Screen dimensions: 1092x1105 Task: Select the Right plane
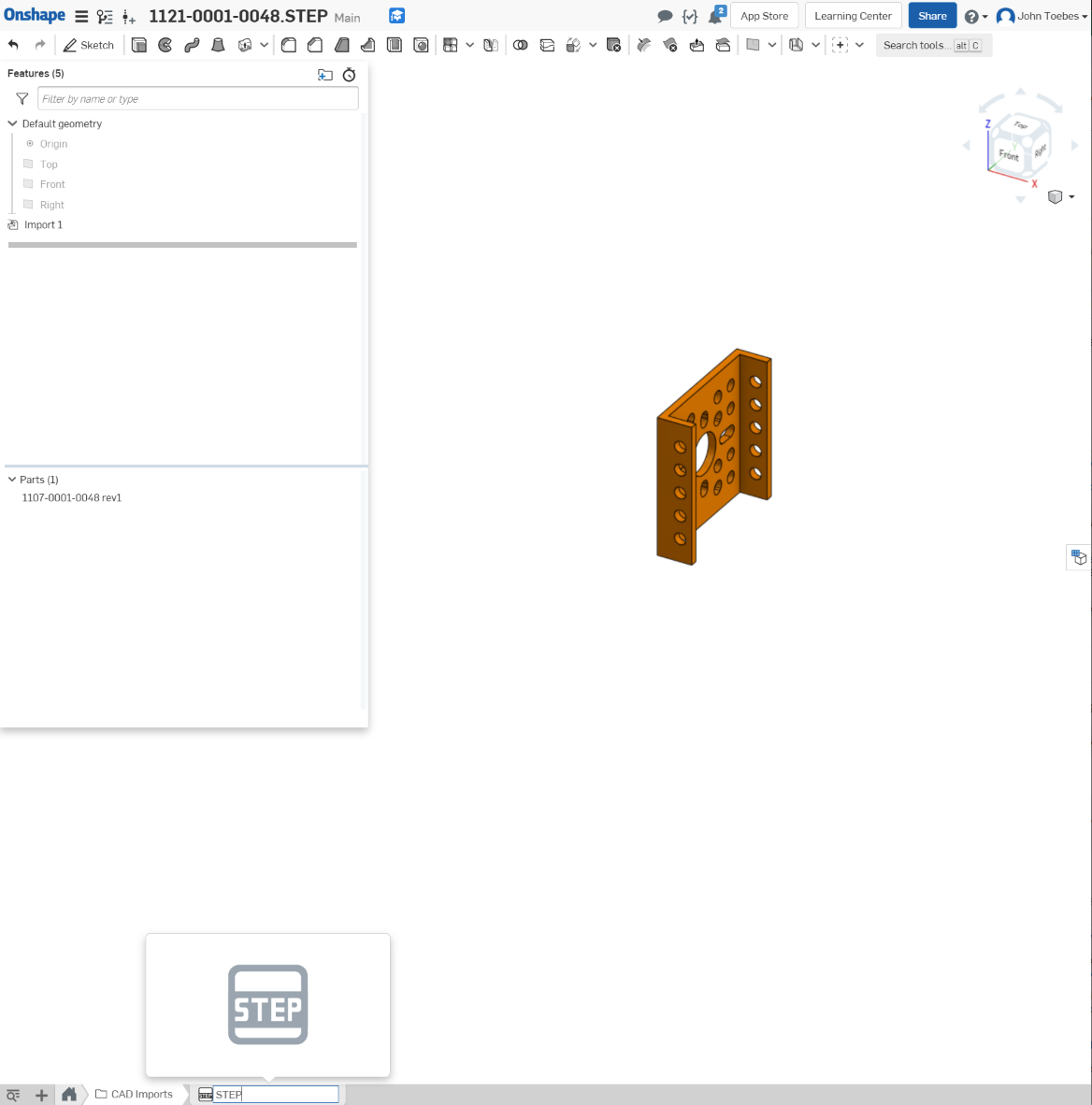click(x=51, y=205)
